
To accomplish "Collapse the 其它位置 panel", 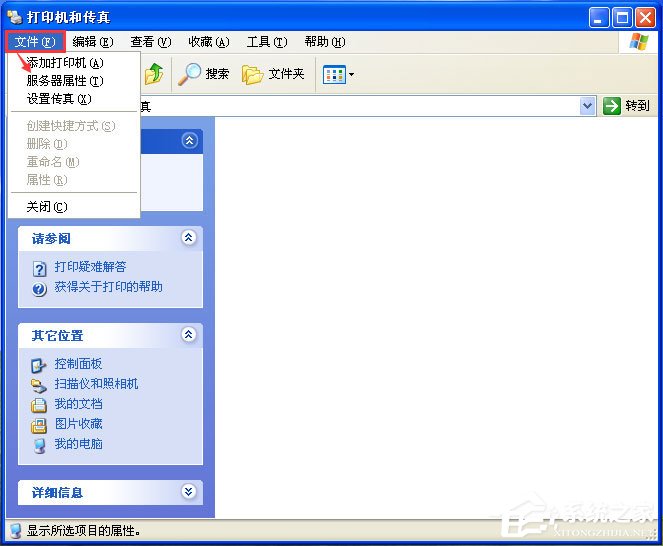I will click(x=189, y=335).
